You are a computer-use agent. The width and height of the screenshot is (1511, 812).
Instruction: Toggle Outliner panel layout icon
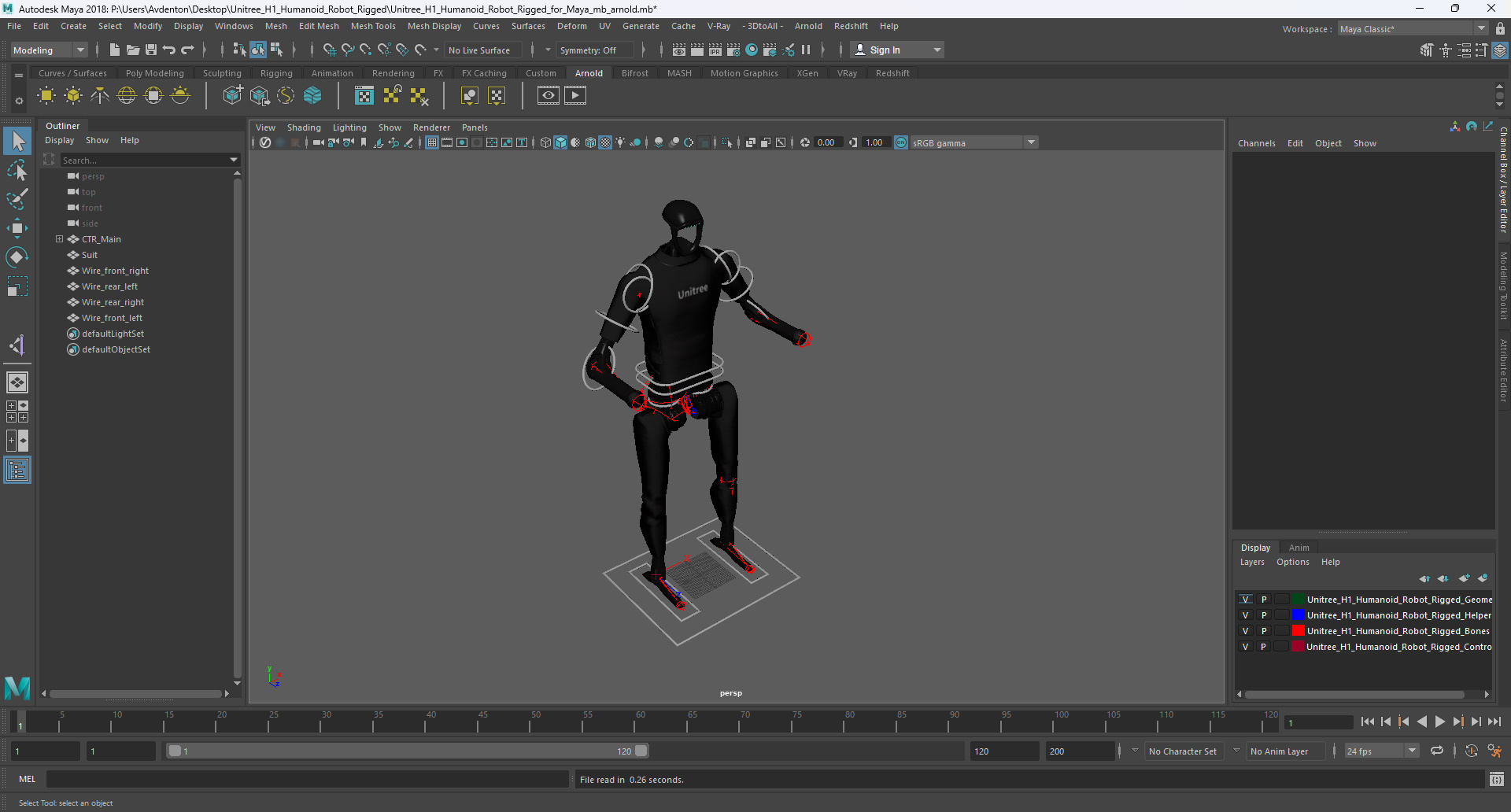point(17,470)
